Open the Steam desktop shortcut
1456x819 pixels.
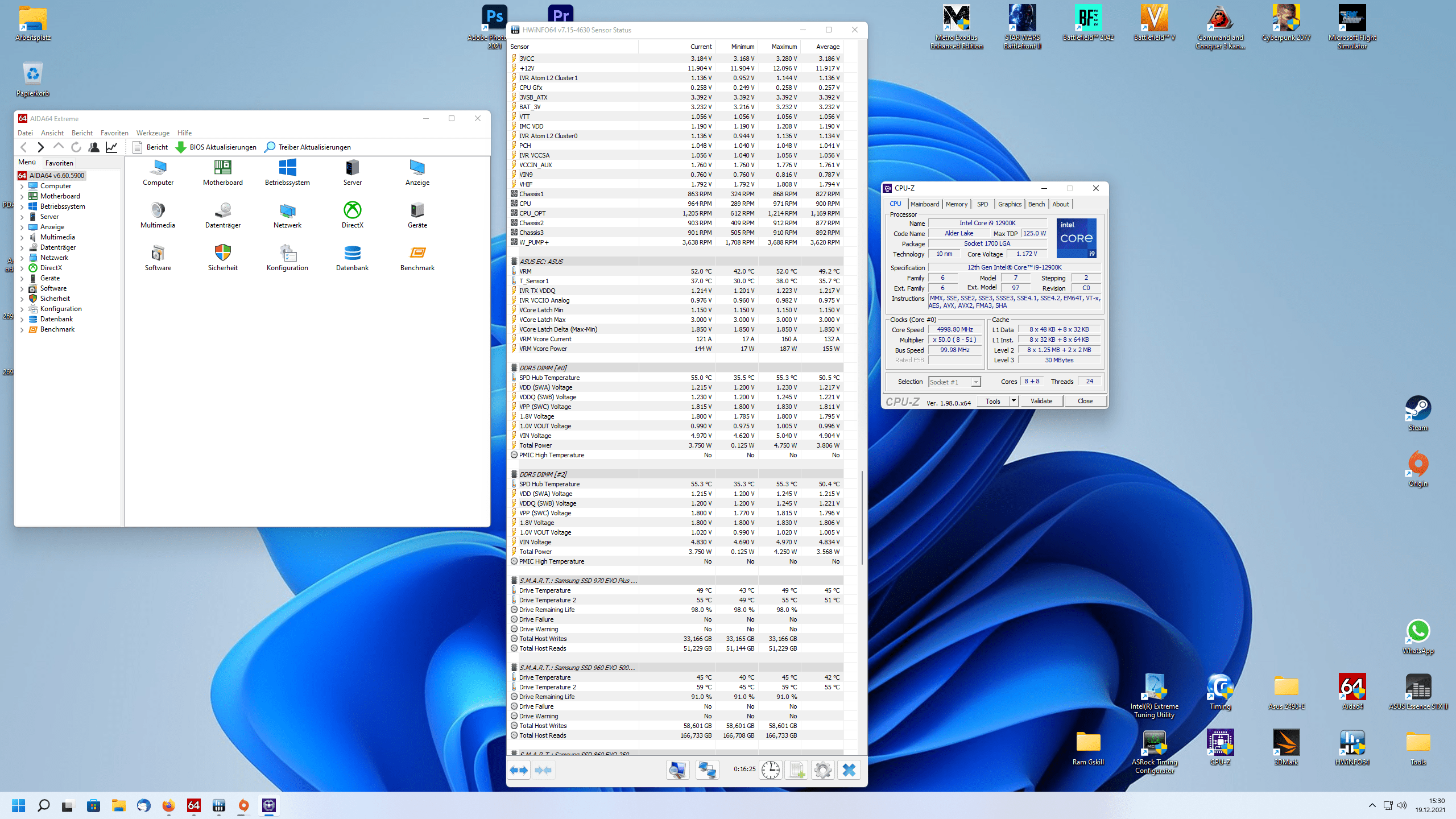(1418, 413)
